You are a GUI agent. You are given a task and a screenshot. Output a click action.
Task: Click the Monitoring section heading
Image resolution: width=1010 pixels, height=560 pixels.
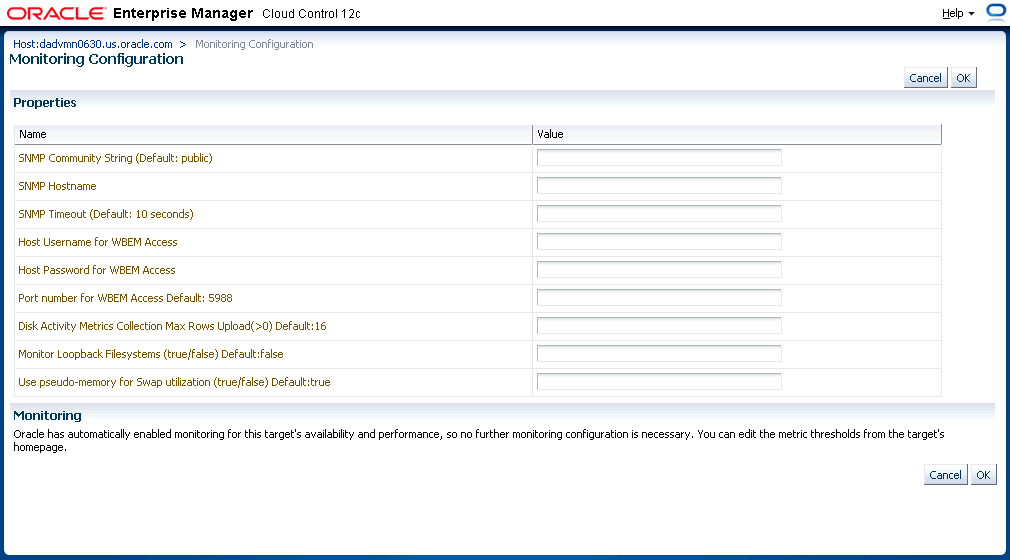tap(47, 416)
